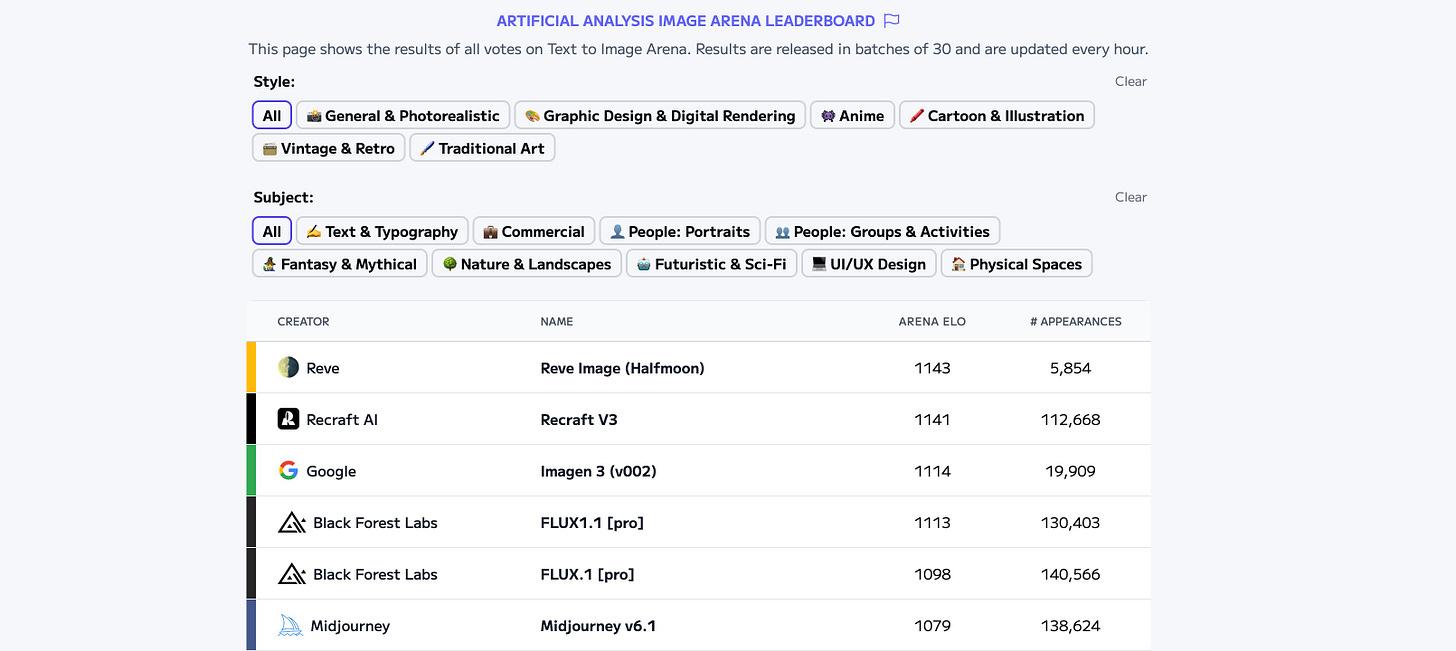Apply the Nature & Landscapes subject filter
The height and width of the screenshot is (651, 1456).
pos(526,264)
